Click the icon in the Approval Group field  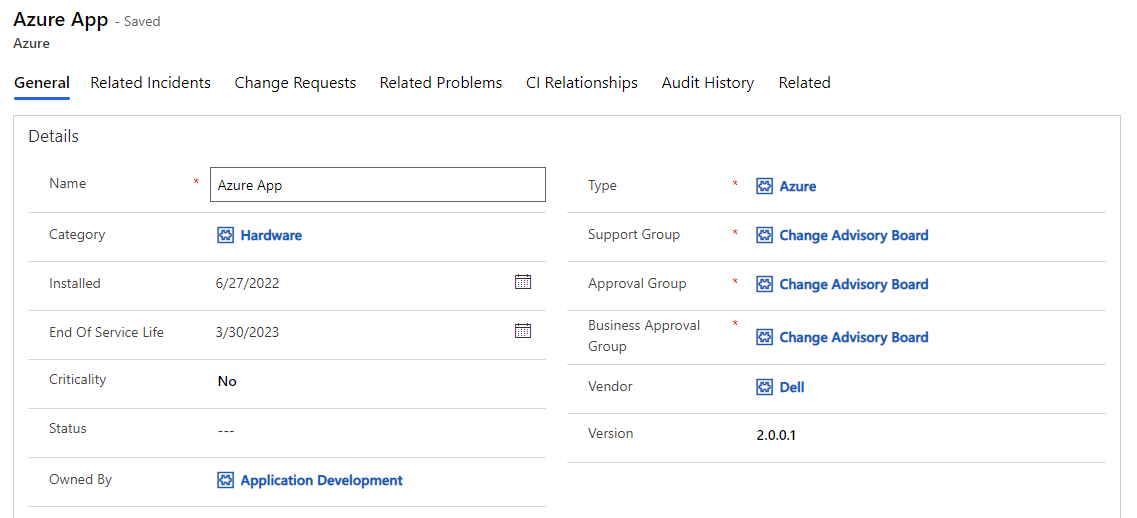(x=765, y=284)
